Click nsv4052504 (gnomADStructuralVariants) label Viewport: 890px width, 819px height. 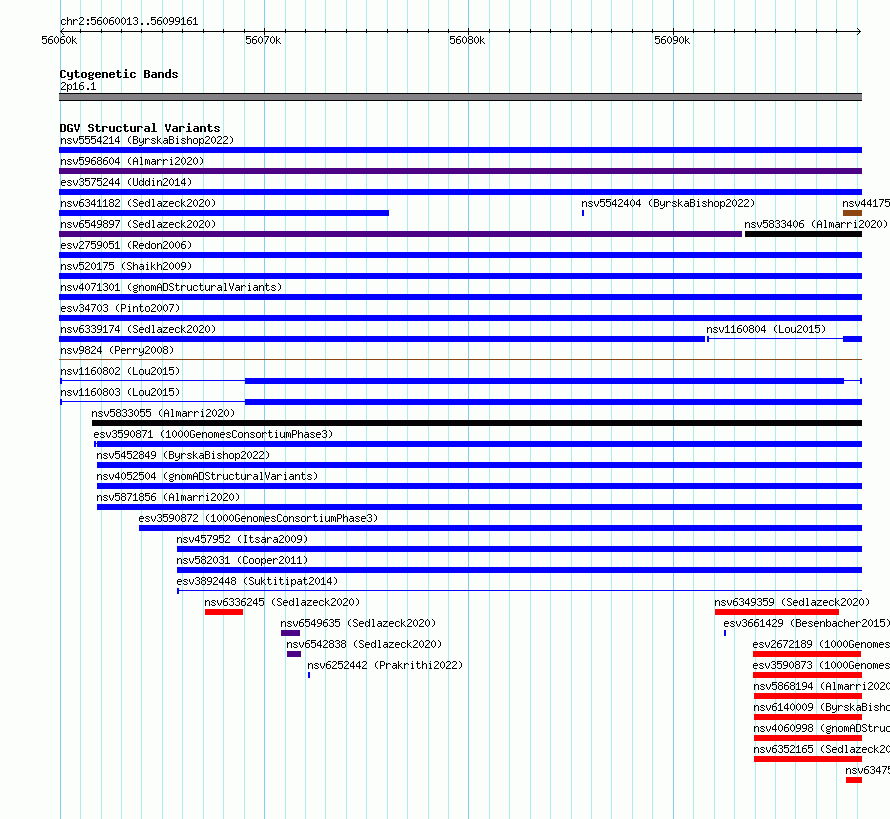coord(207,476)
